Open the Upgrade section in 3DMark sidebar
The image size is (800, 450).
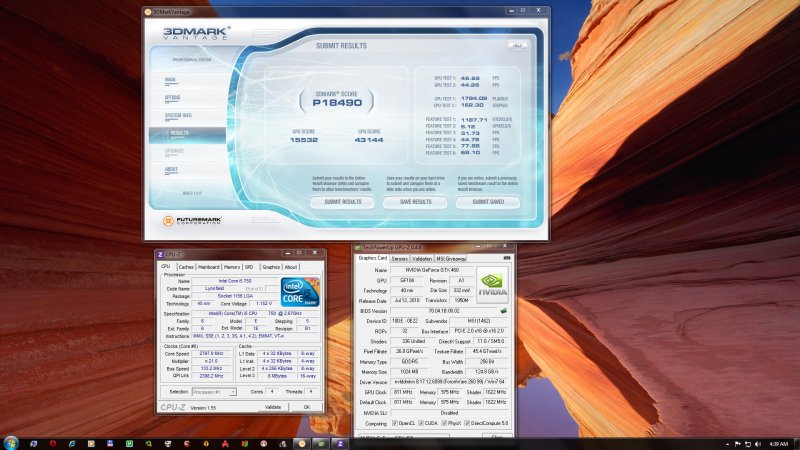[174, 151]
